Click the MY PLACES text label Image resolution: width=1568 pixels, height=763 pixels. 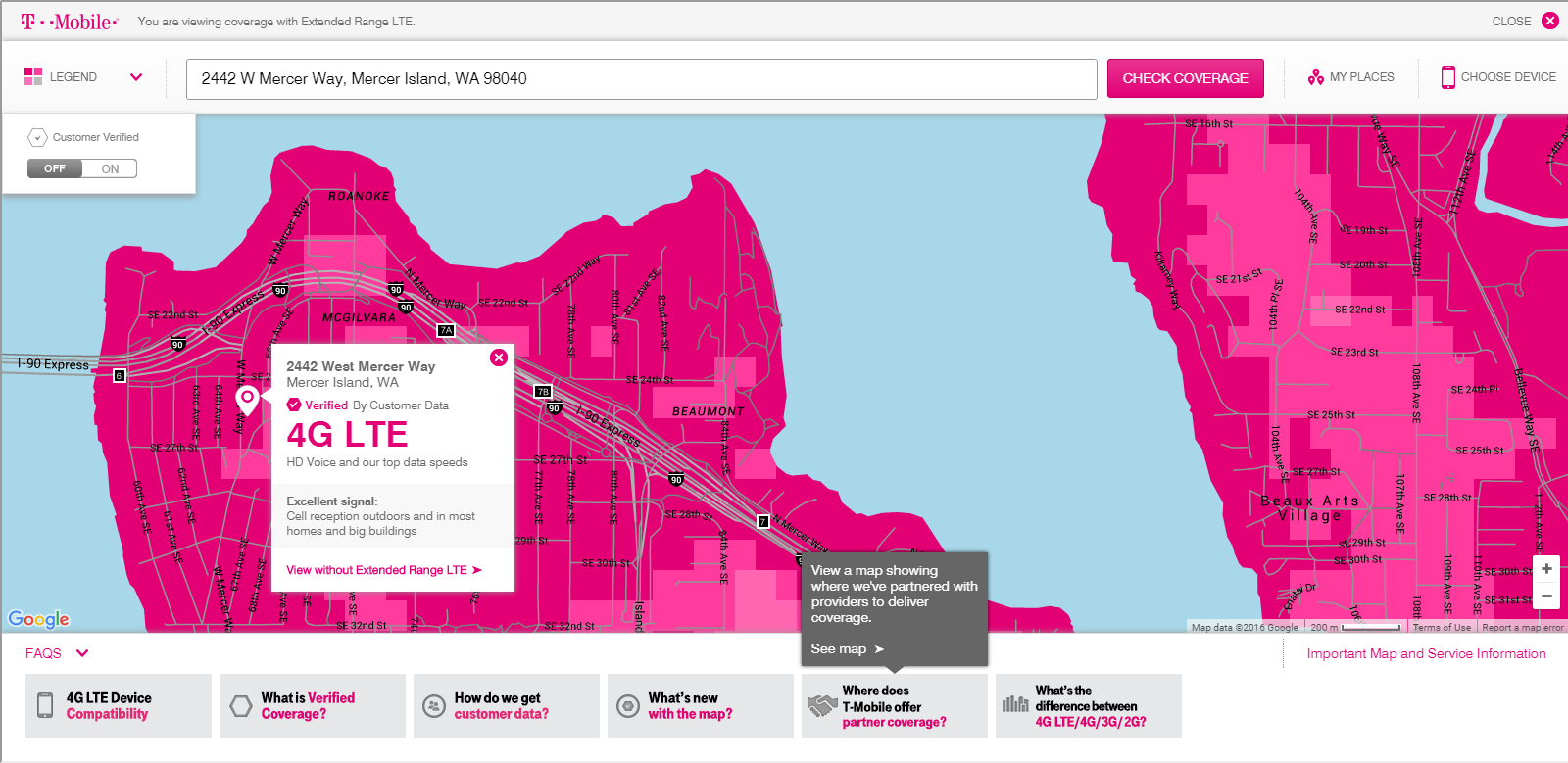coord(1362,77)
